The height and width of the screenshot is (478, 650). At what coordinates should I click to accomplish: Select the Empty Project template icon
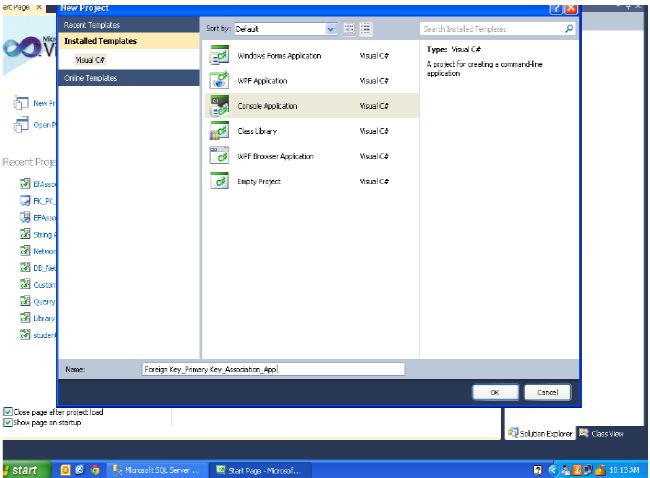coord(219,181)
